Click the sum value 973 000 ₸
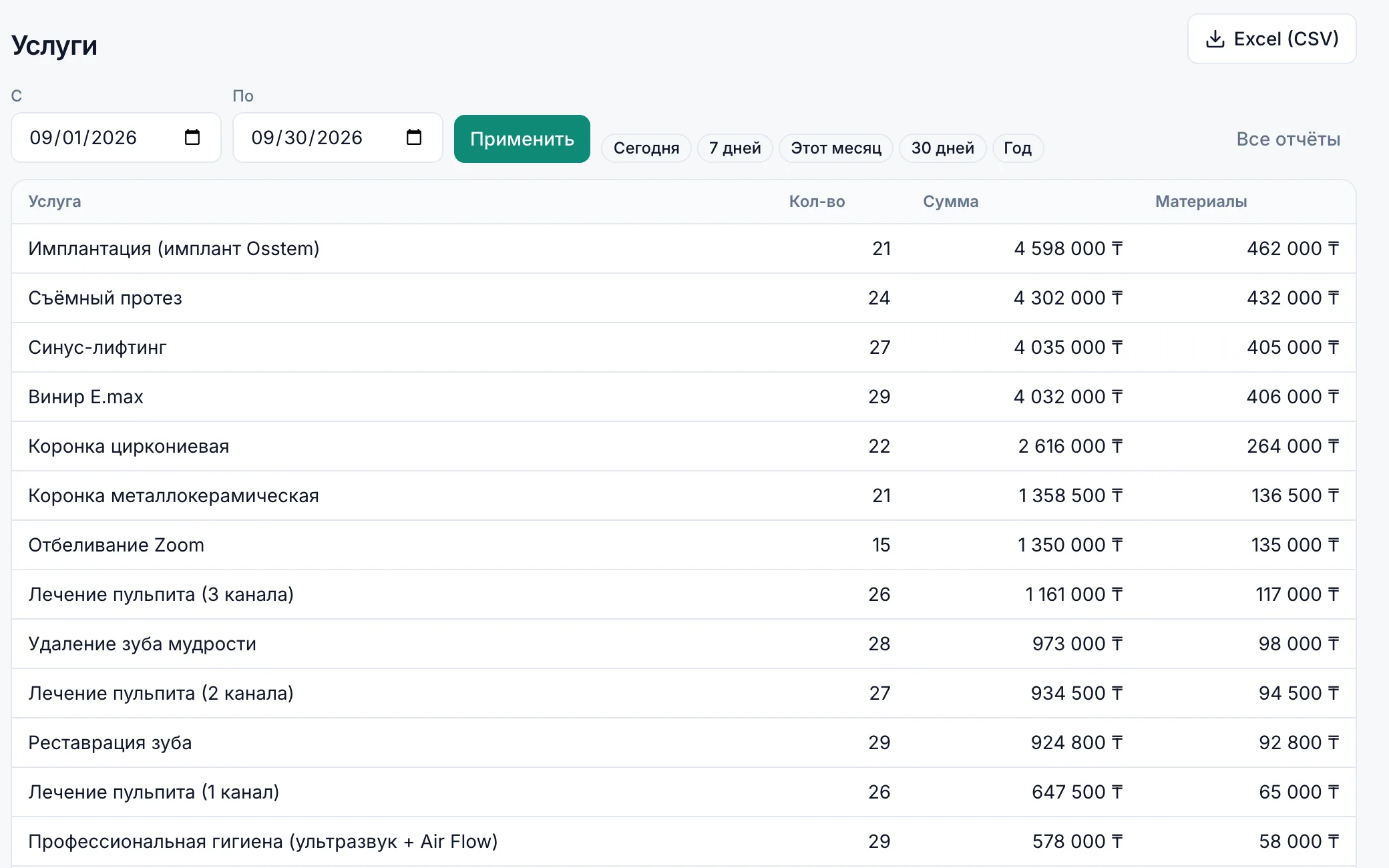 point(1077,644)
